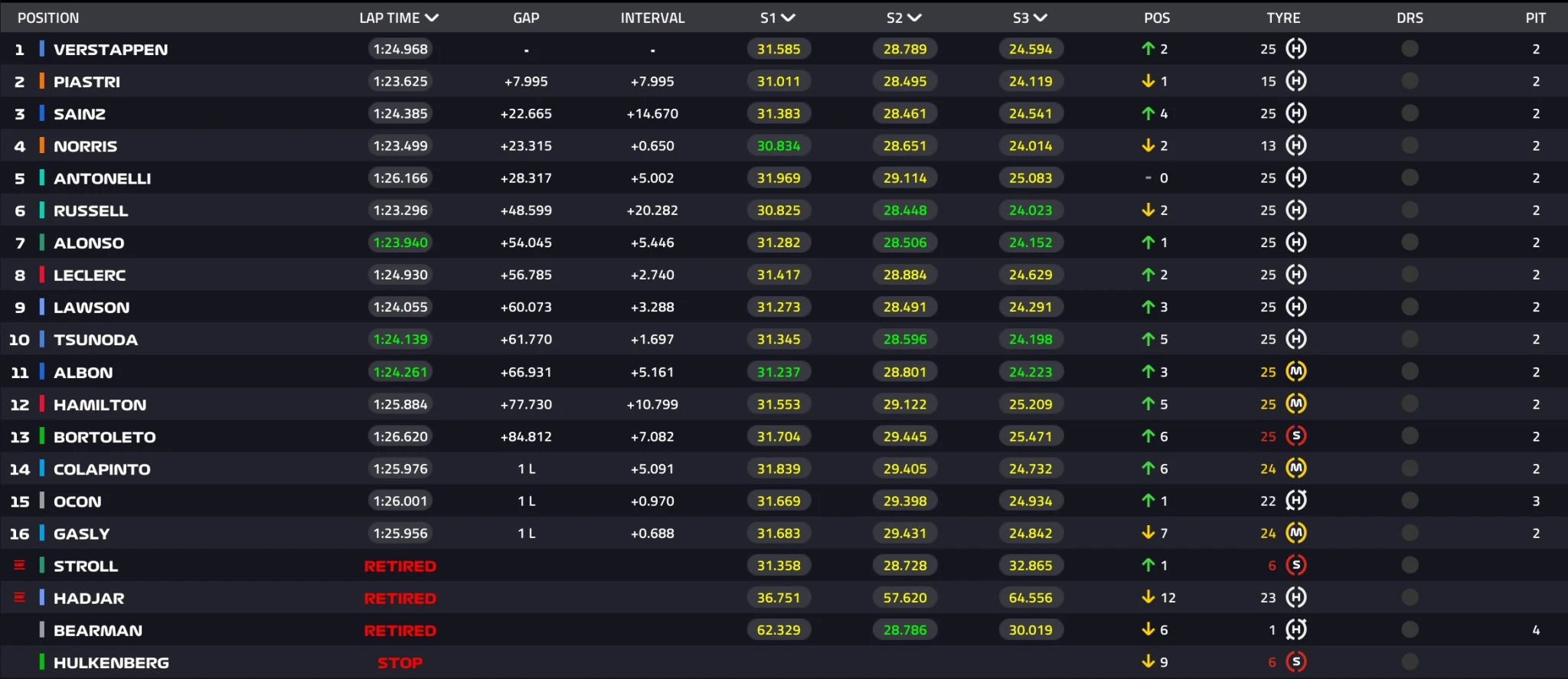1568x679 pixels.
Task: Open the LAP TIME column dropdown
Action: point(432,18)
